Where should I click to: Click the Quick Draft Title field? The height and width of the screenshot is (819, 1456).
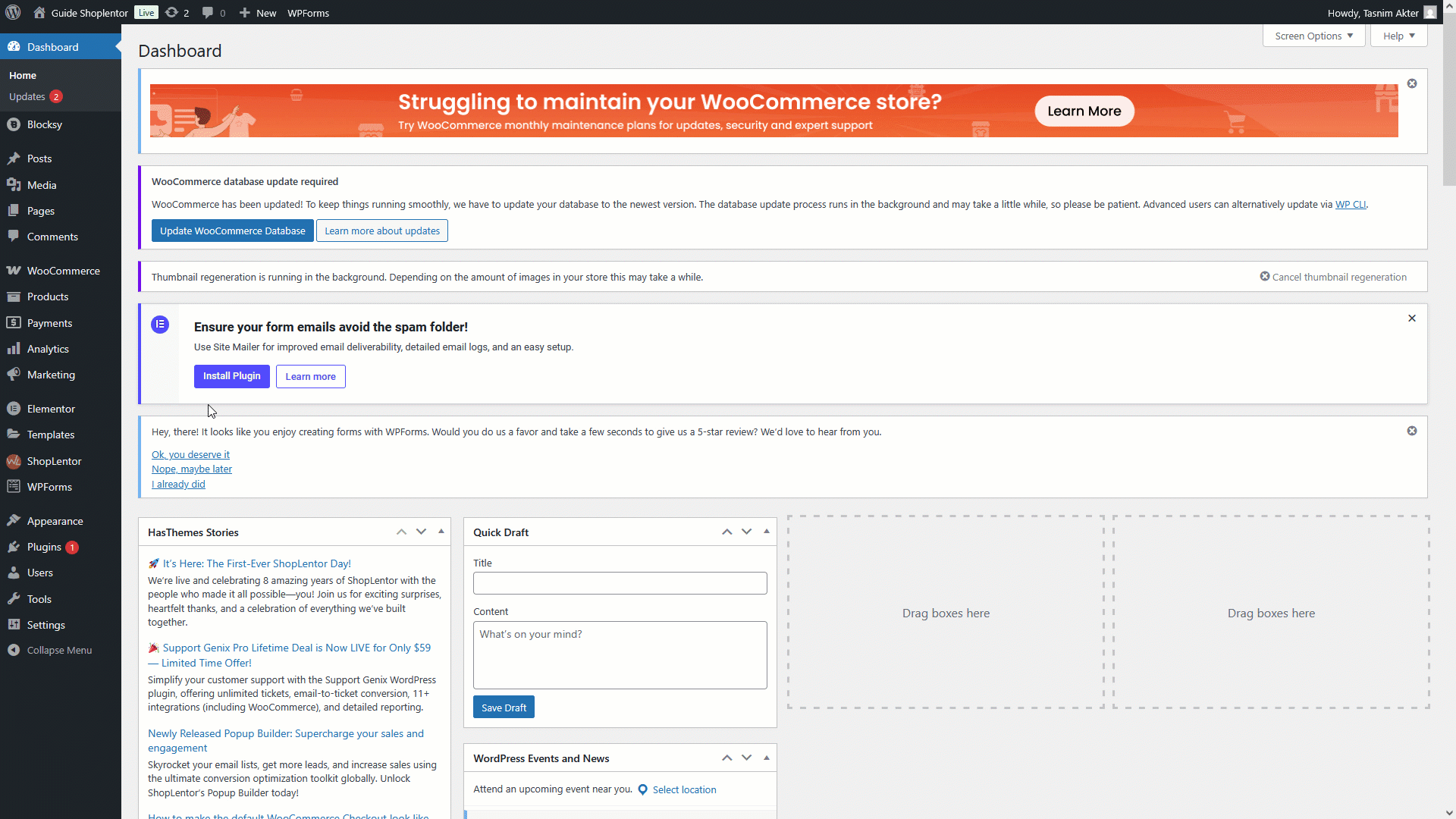[620, 583]
